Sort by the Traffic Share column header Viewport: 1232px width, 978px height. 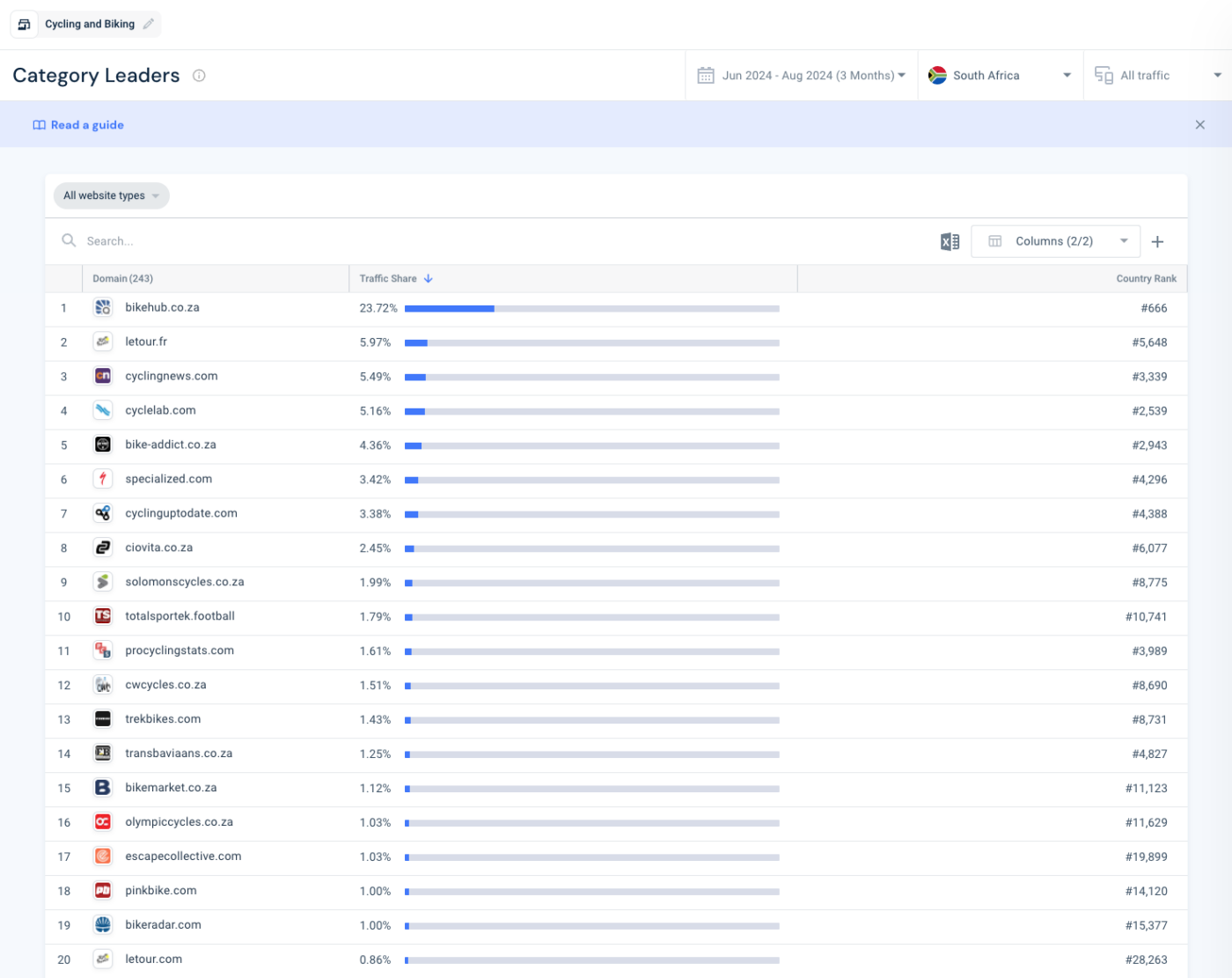pyautogui.click(x=388, y=278)
